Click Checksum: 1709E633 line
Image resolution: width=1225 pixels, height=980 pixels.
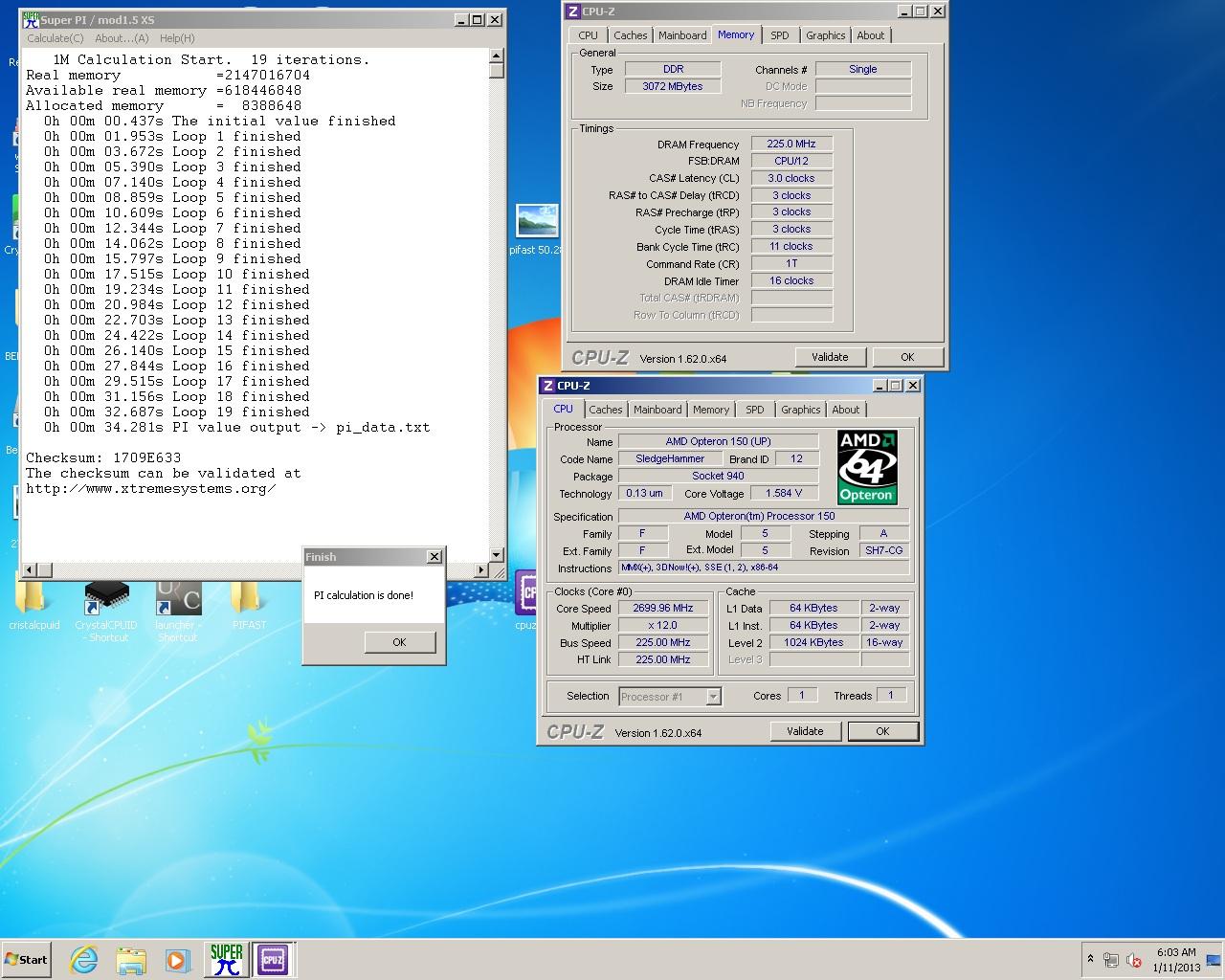tap(103, 457)
